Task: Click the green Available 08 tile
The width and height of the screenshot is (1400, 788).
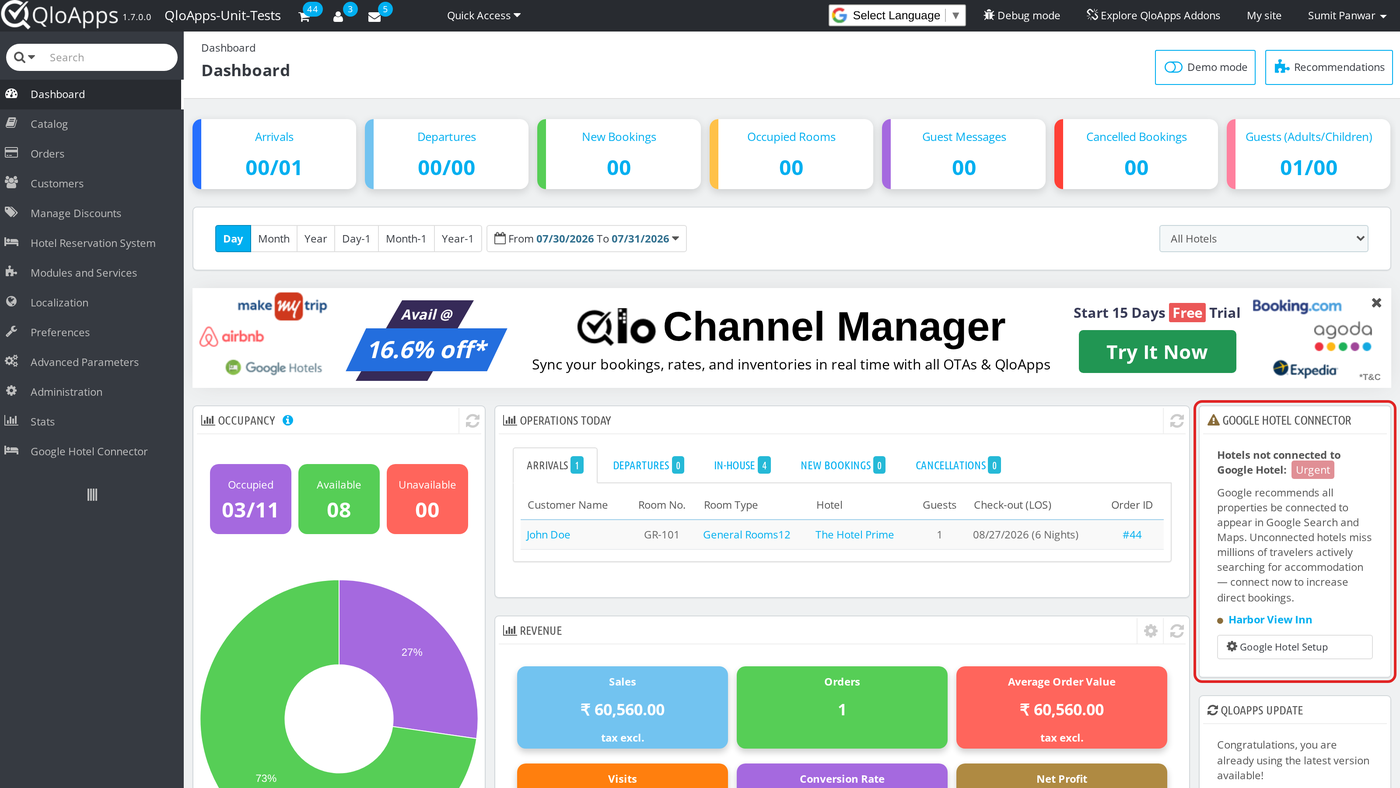Action: coord(339,499)
